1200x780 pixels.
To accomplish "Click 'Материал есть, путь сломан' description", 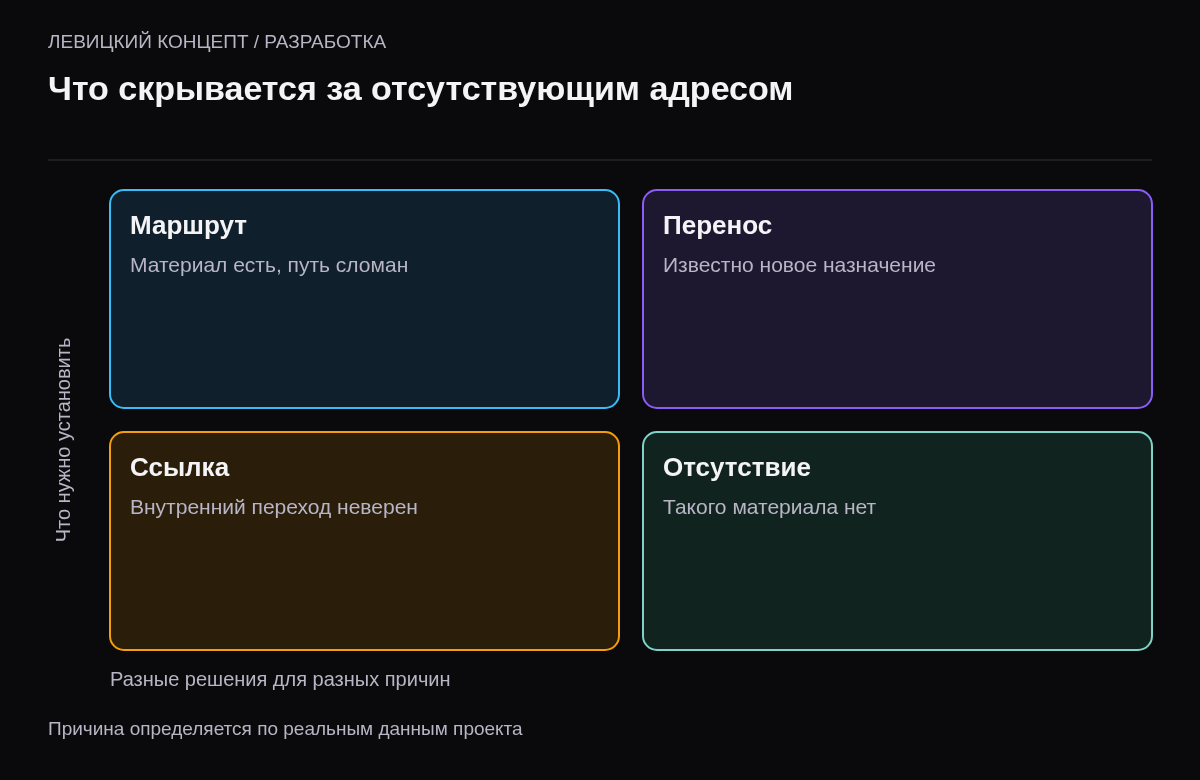I will 269,265.
